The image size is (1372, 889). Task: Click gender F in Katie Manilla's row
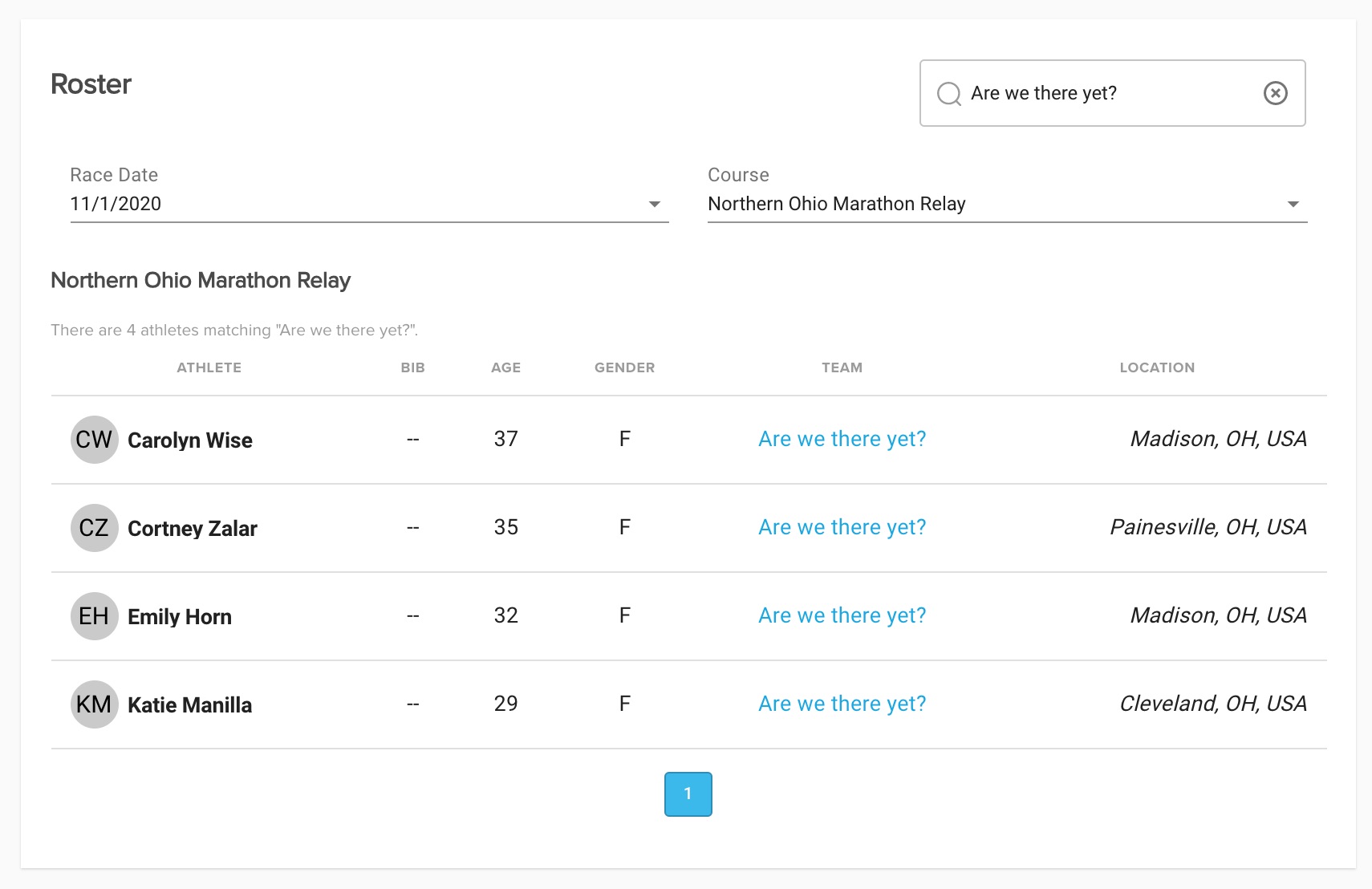[625, 704]
